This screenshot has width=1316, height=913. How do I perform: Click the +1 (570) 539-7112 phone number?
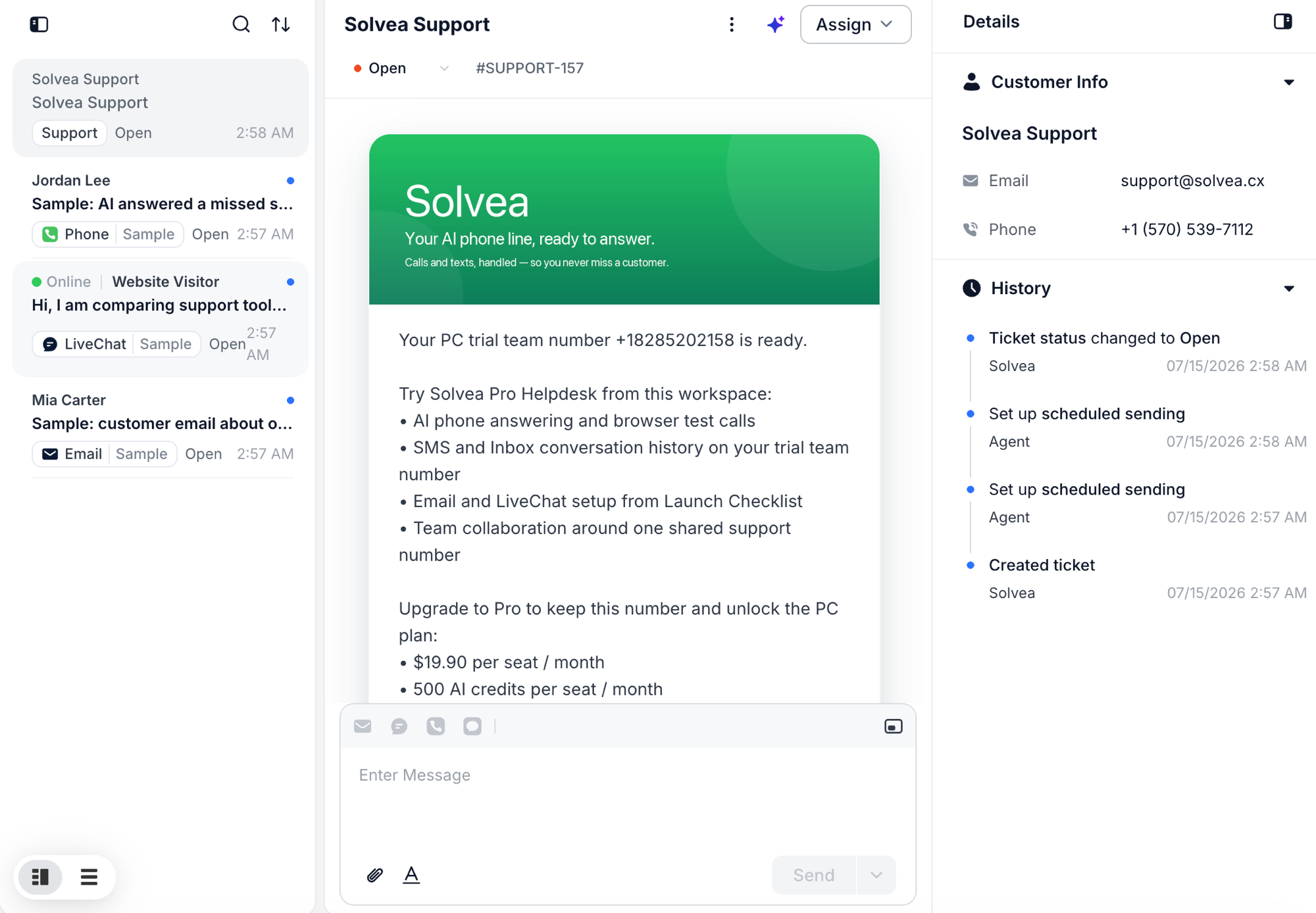1187,230
